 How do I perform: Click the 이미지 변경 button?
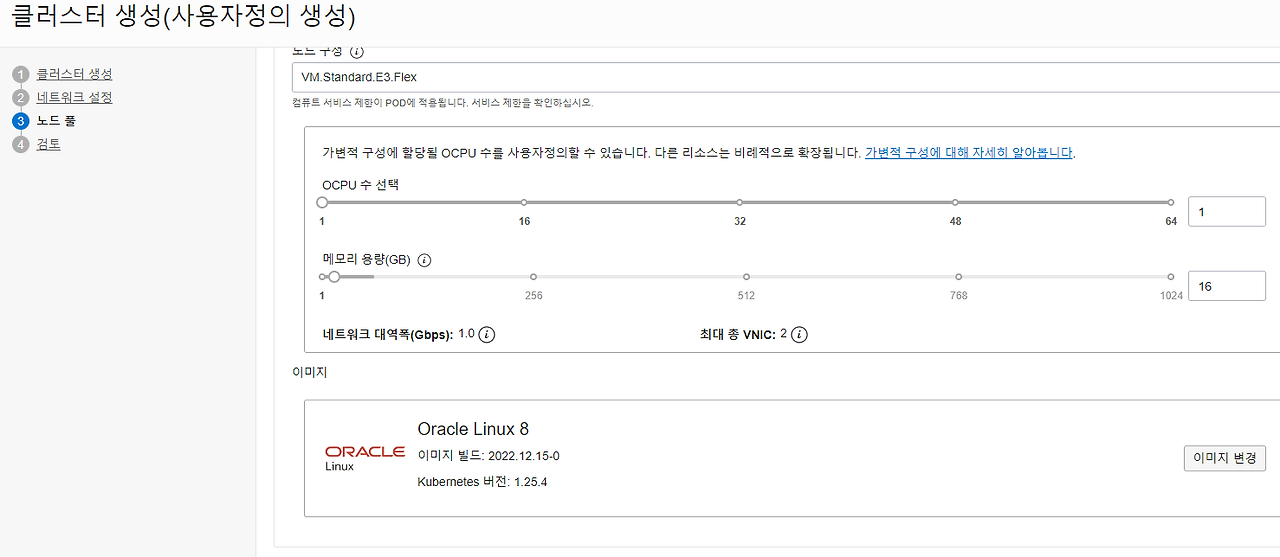coord(1225,459)
